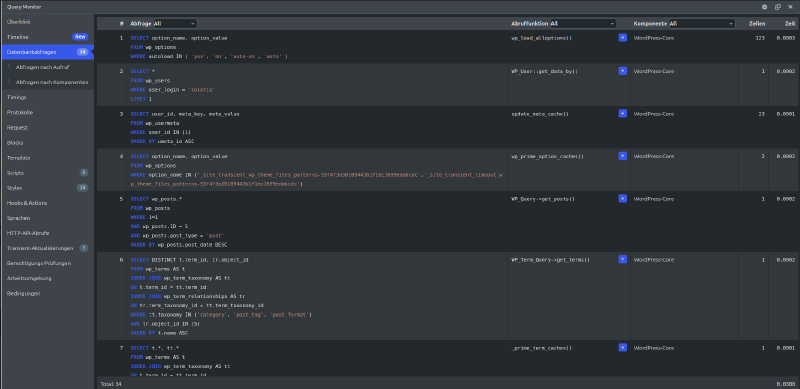Image resolution: width=800 pixels, height=389 pixels.
Task: Click total time 0.0388 in footer
Action: [786, 383]
